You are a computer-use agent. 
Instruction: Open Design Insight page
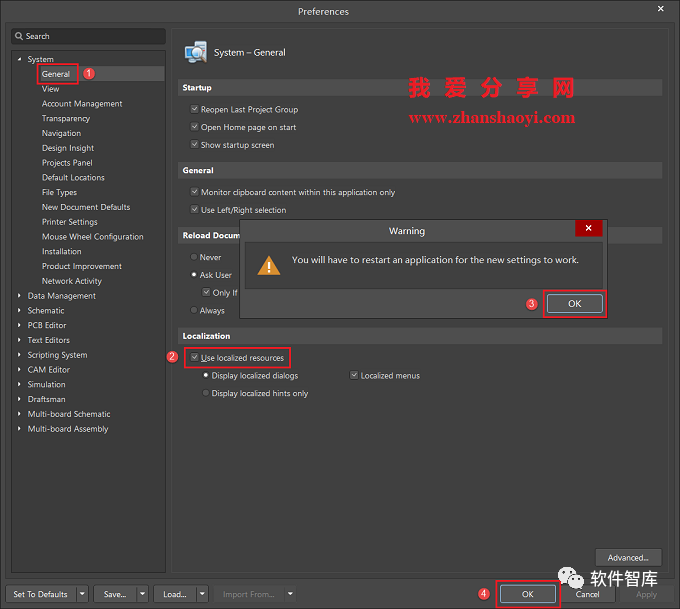coord(68,148)
